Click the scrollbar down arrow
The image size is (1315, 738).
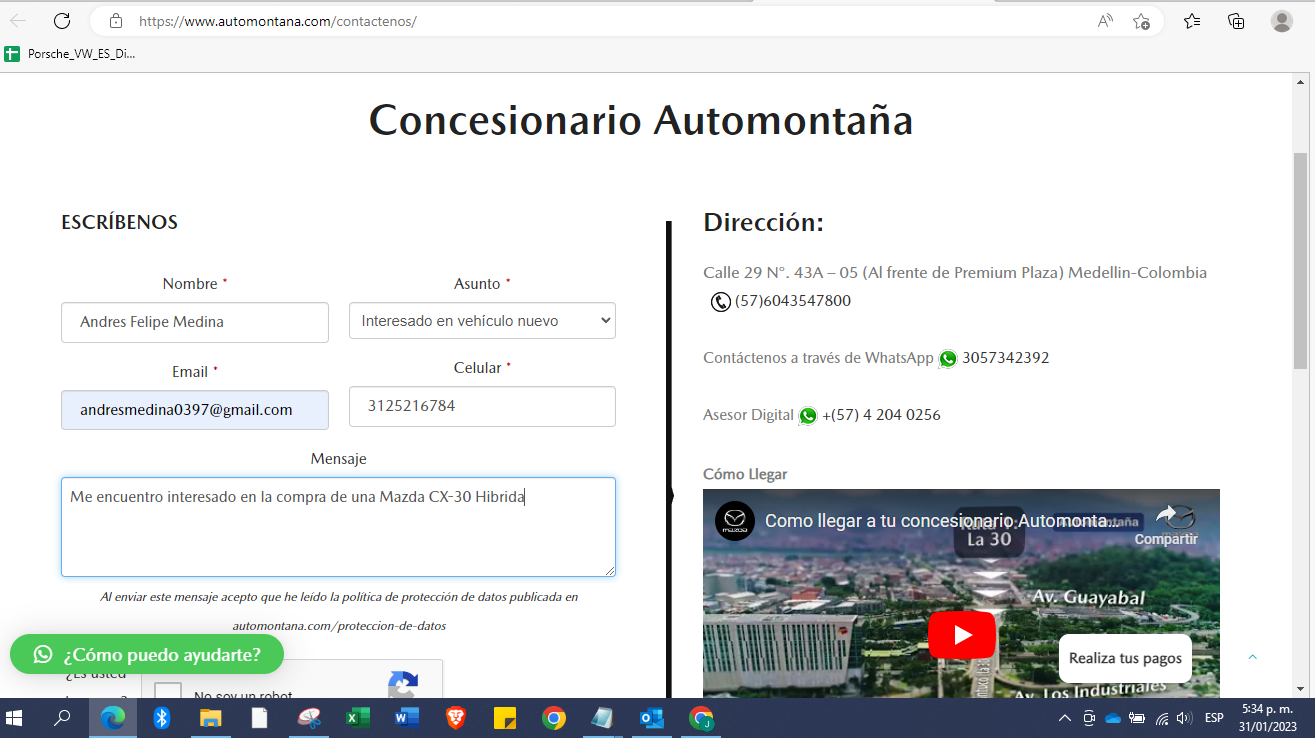(x=1300, y=688)
